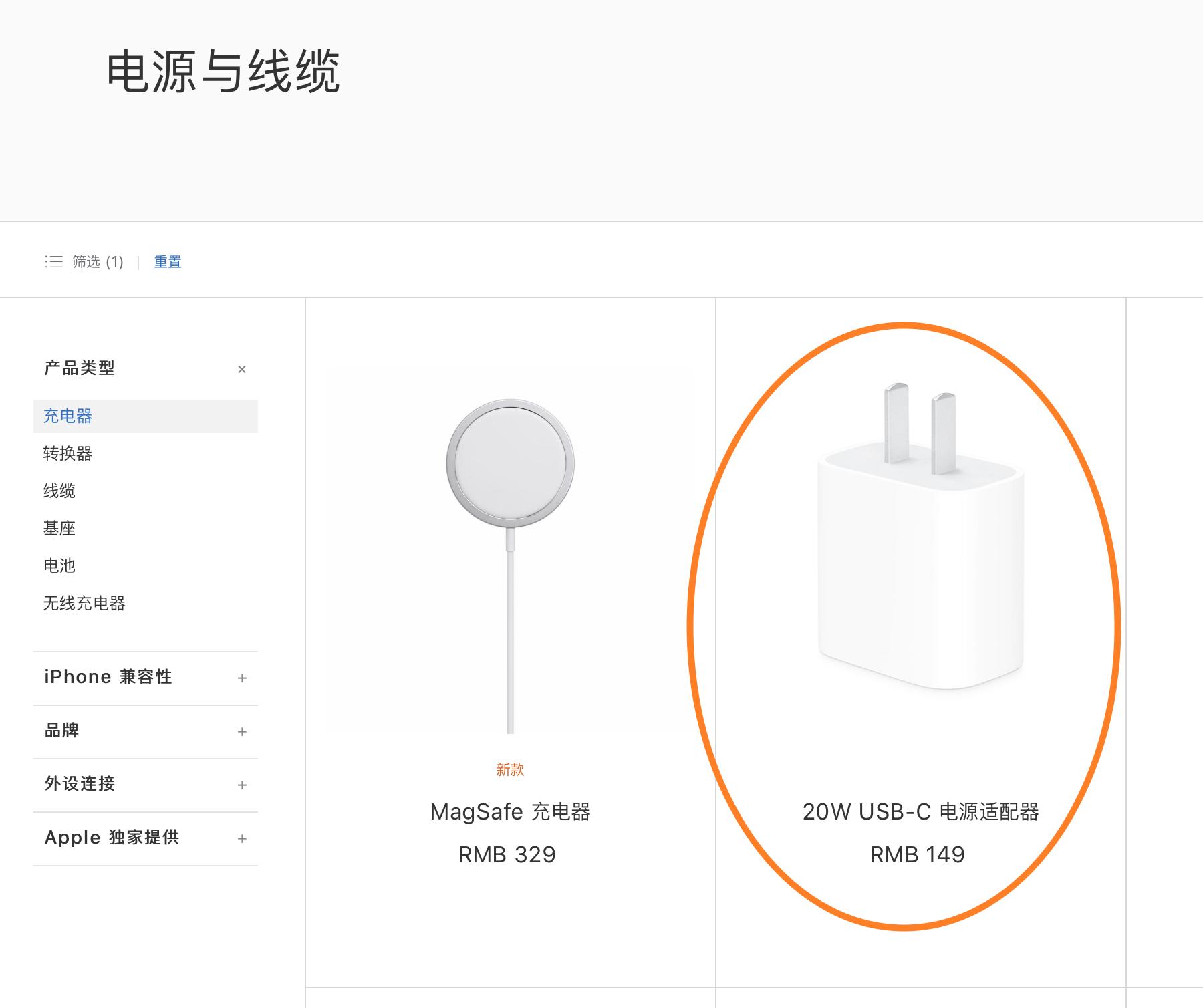Expand the 品牌 filter plus icon
1203x1008 pixels.
pos(242,731)
